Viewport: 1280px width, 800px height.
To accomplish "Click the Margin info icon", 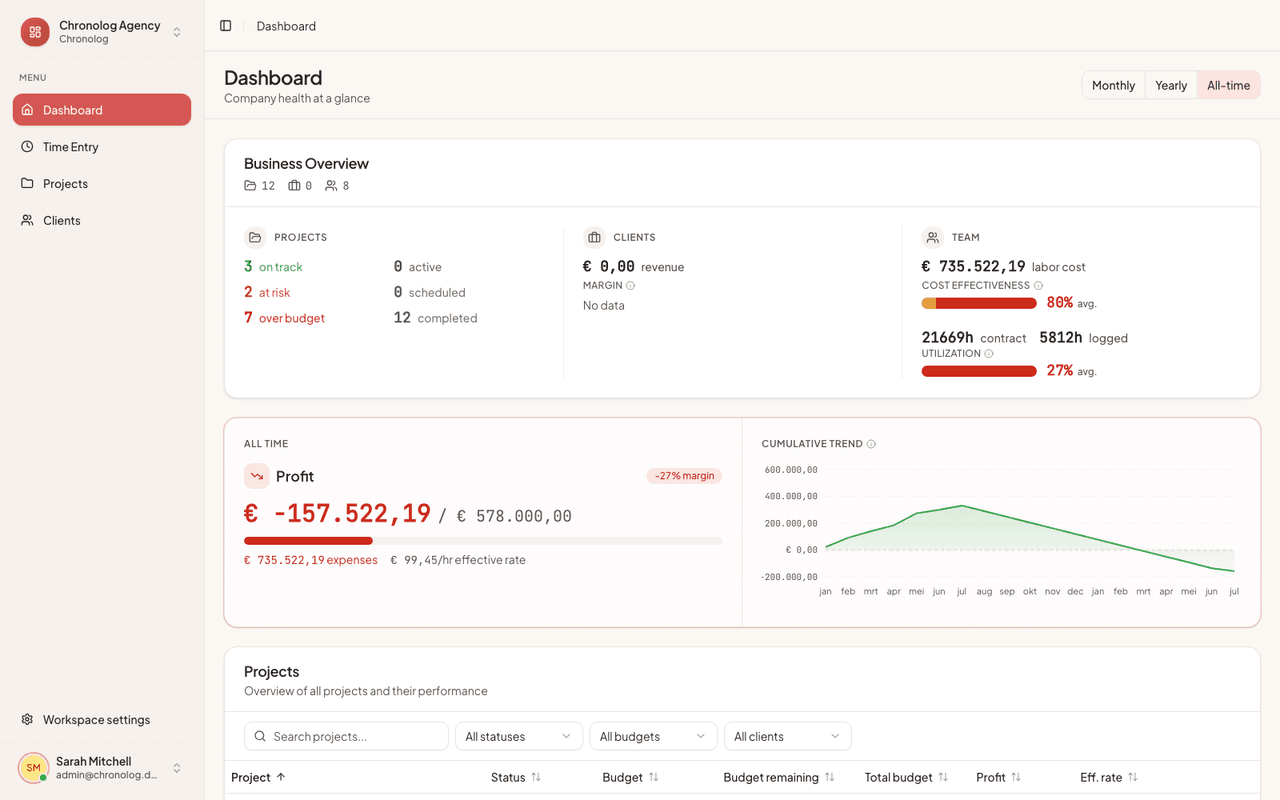I will (630, 286).
